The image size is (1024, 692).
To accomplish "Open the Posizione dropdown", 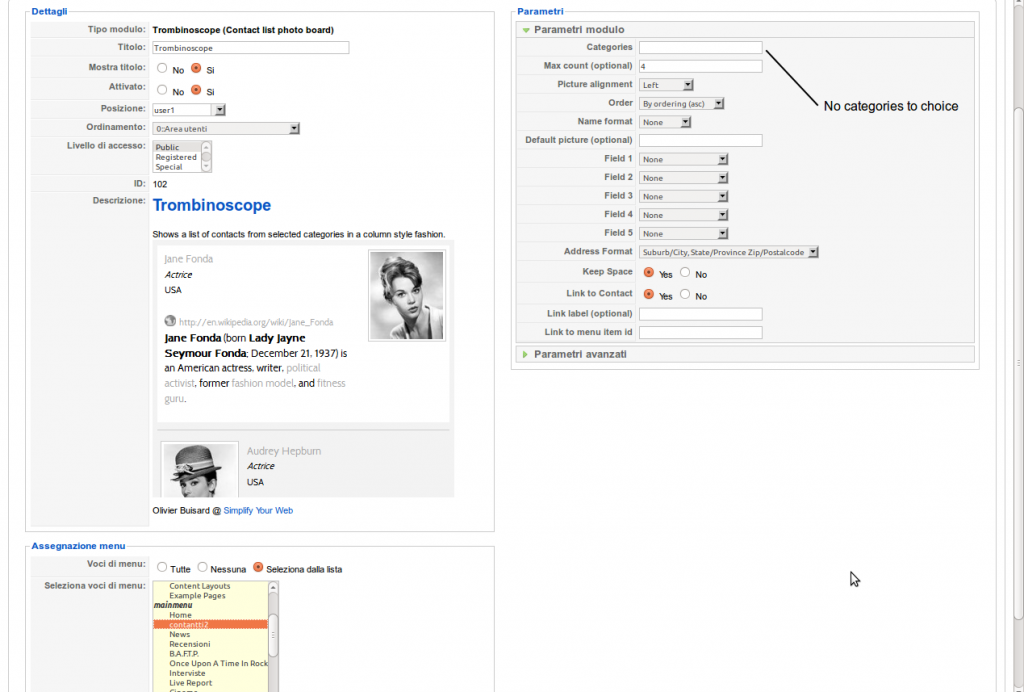I will click(x=220, y=110).
